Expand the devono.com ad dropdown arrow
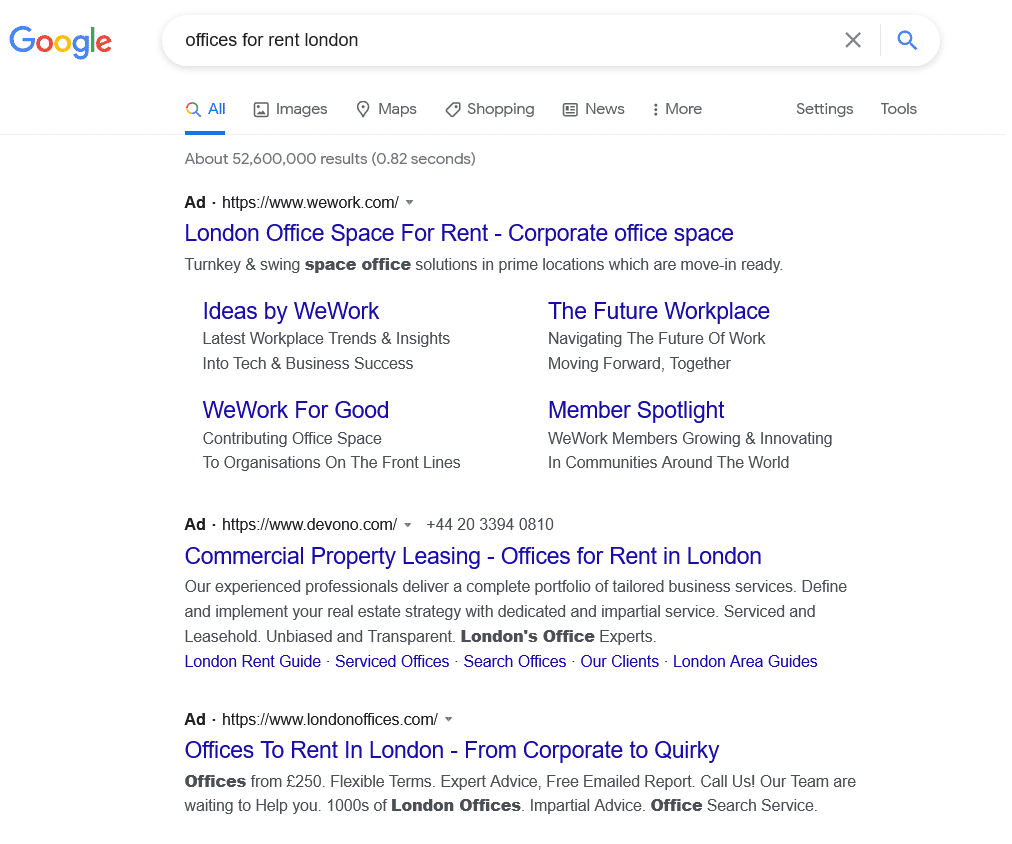The width and height of the screenshot is (1012, 844). click(x=407, y=524)
